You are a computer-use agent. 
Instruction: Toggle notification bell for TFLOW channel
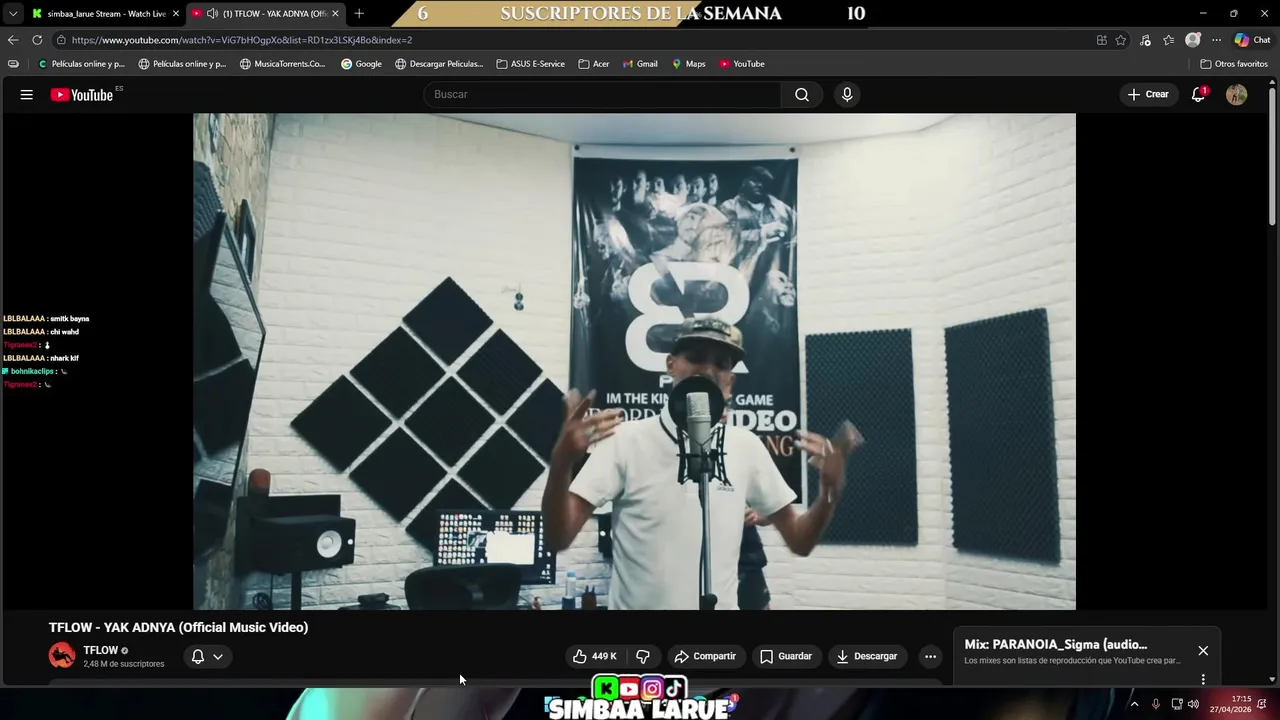198,656
